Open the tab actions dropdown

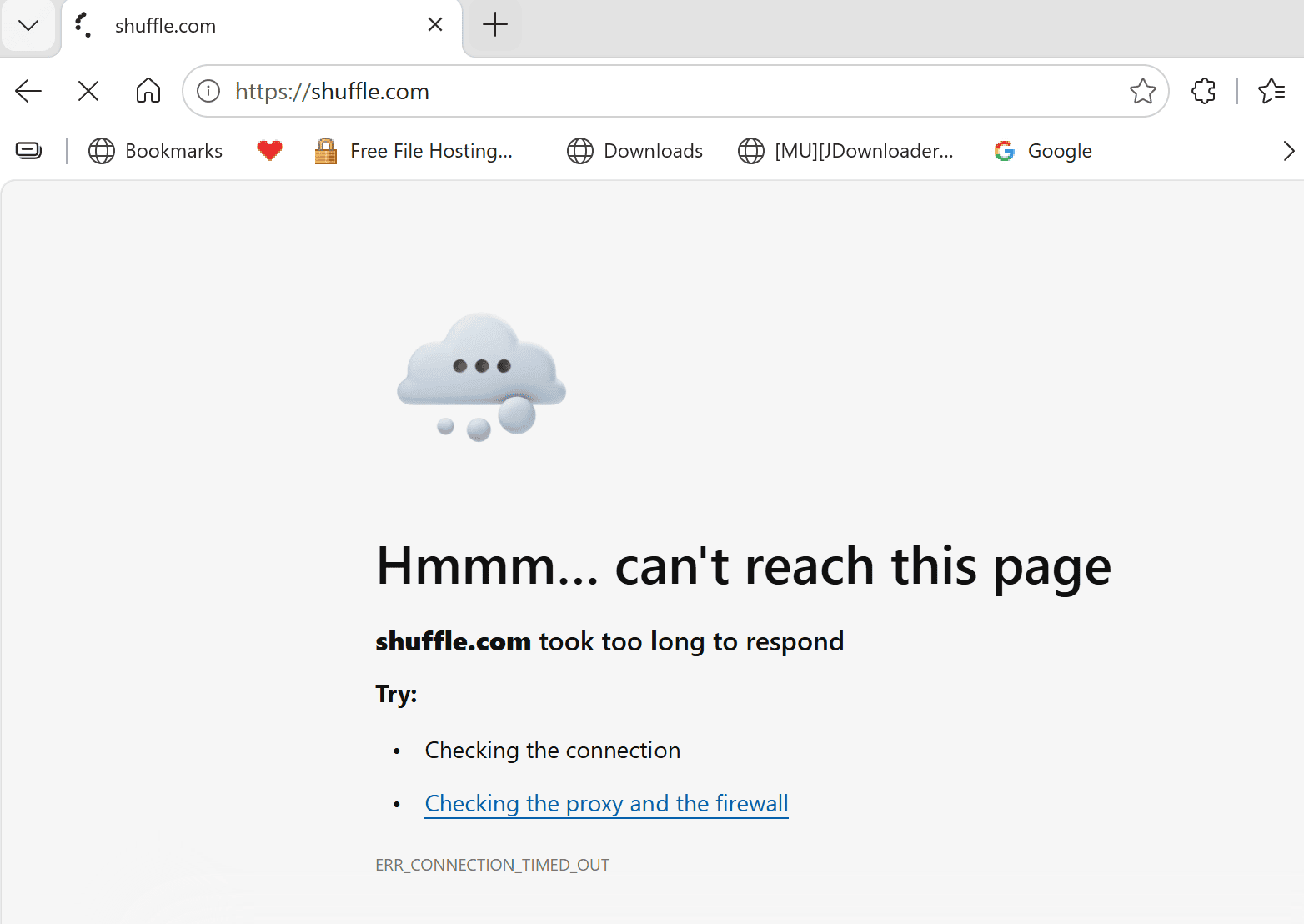(x=28, y=25)
